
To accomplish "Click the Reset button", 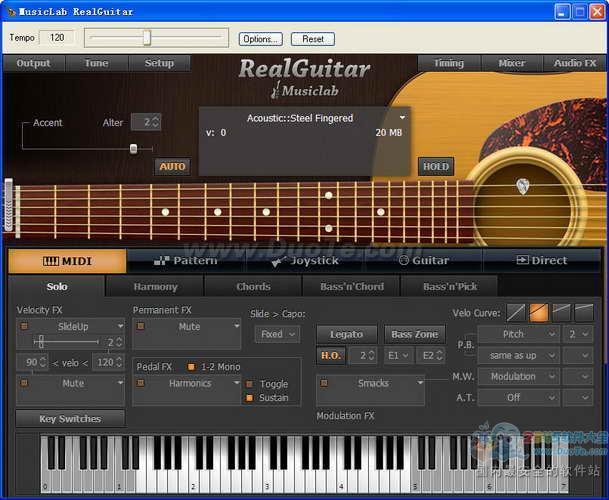I will pyautogui.click(x=313, y=39).
